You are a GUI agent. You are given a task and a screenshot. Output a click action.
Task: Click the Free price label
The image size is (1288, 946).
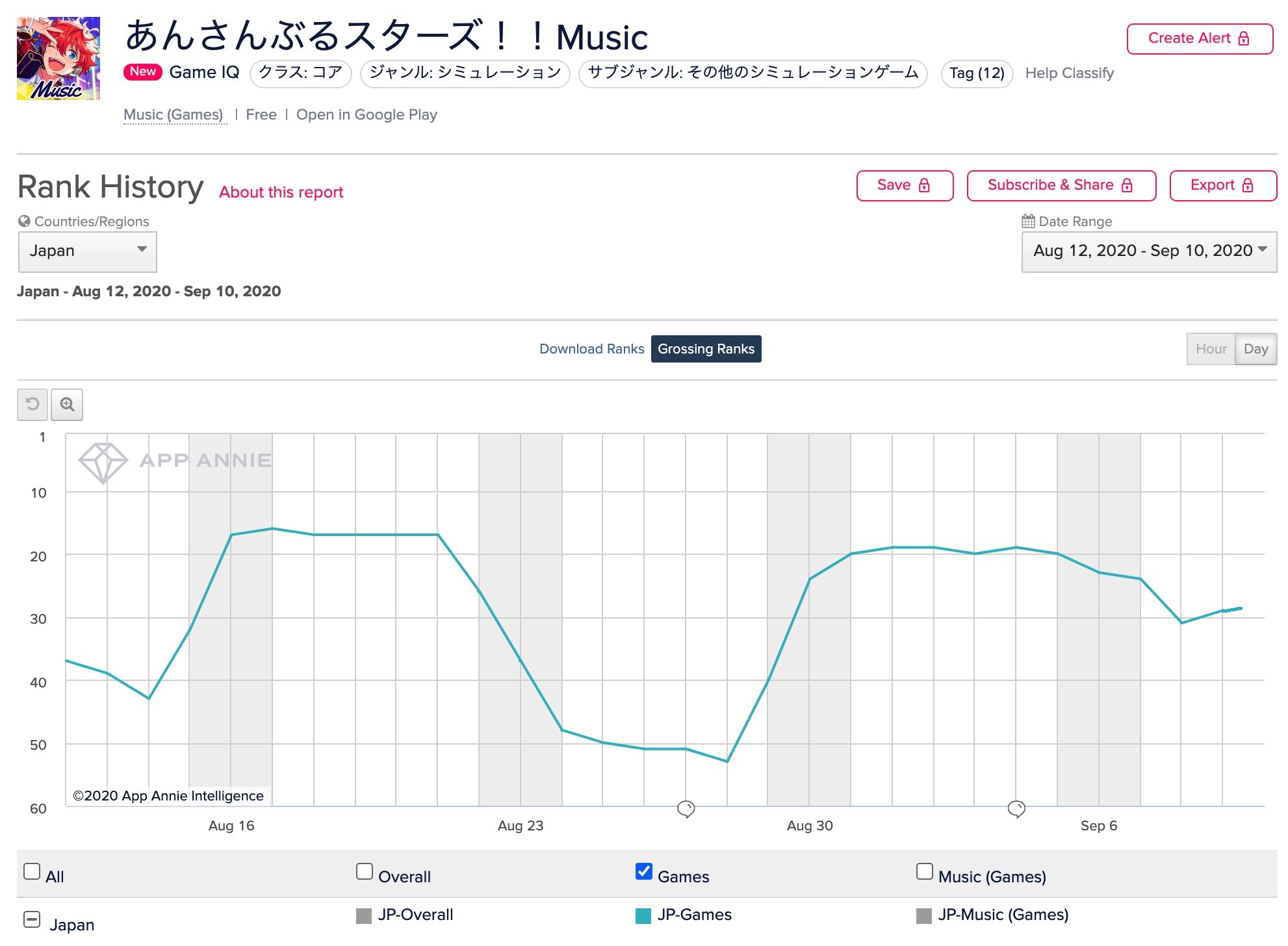point(261,115)
